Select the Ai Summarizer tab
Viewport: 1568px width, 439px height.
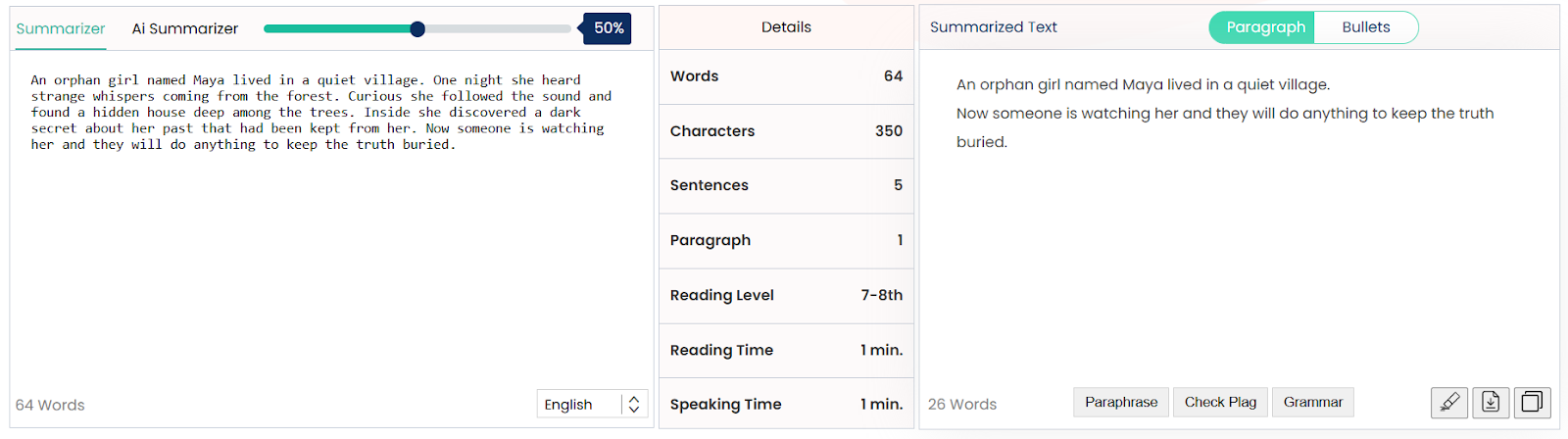(185, 28)
